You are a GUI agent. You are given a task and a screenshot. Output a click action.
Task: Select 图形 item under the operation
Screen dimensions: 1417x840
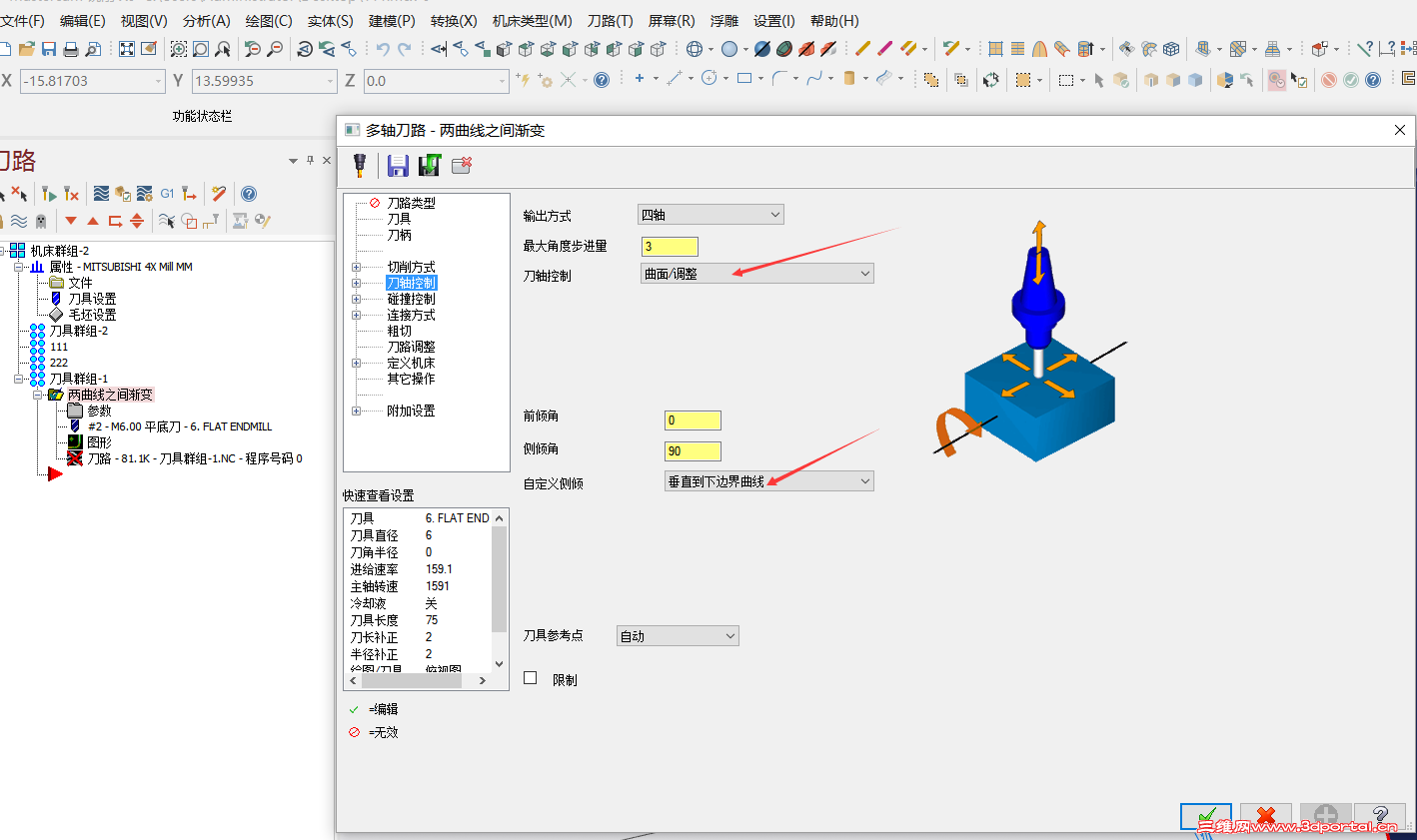click(x=99, y=442)
